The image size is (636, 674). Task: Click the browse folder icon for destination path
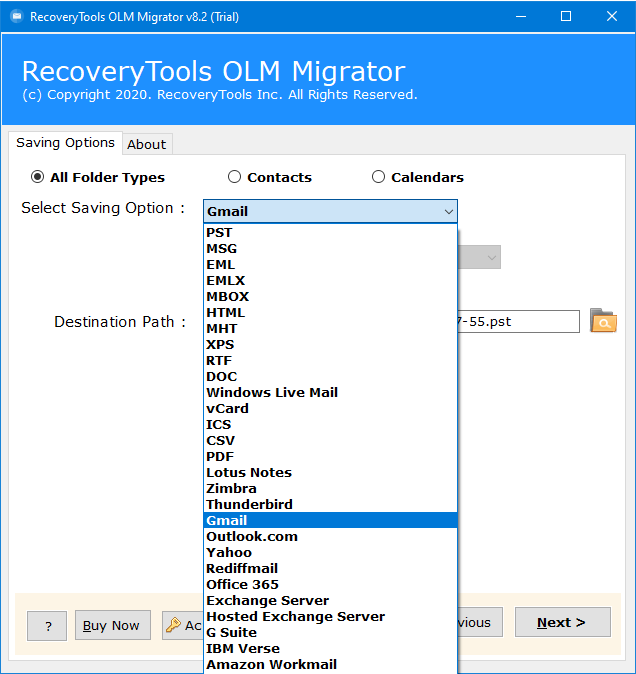point(603,321)
